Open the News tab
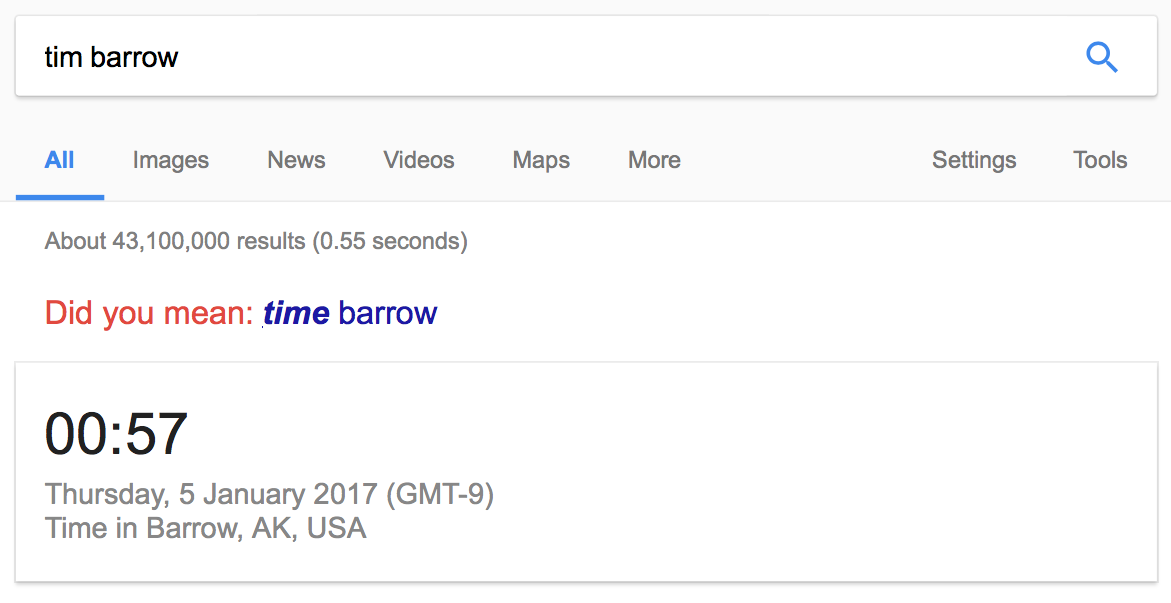Screen dimensions: 1171x603 [296, 160]
